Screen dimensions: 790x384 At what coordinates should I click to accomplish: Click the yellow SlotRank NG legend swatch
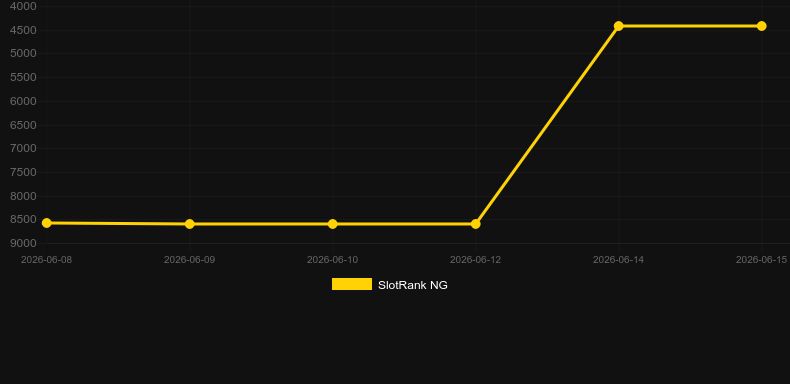[352, 284]
